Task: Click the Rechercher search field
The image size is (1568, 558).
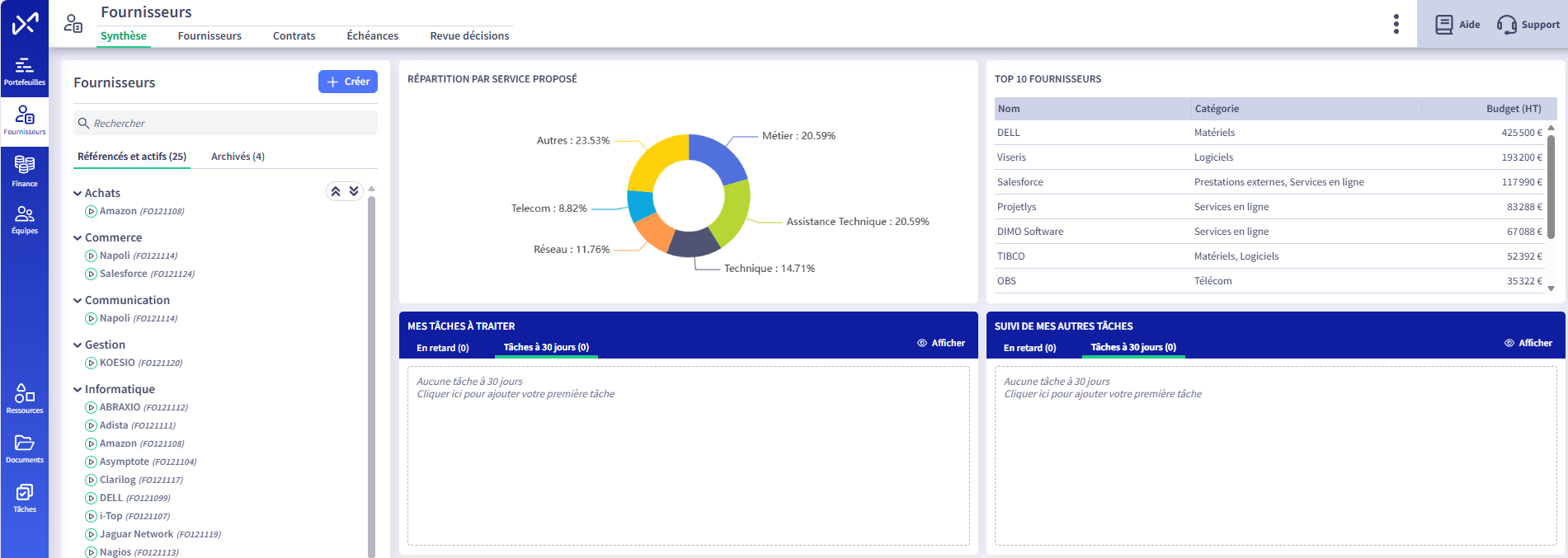Action: [231, 123]
